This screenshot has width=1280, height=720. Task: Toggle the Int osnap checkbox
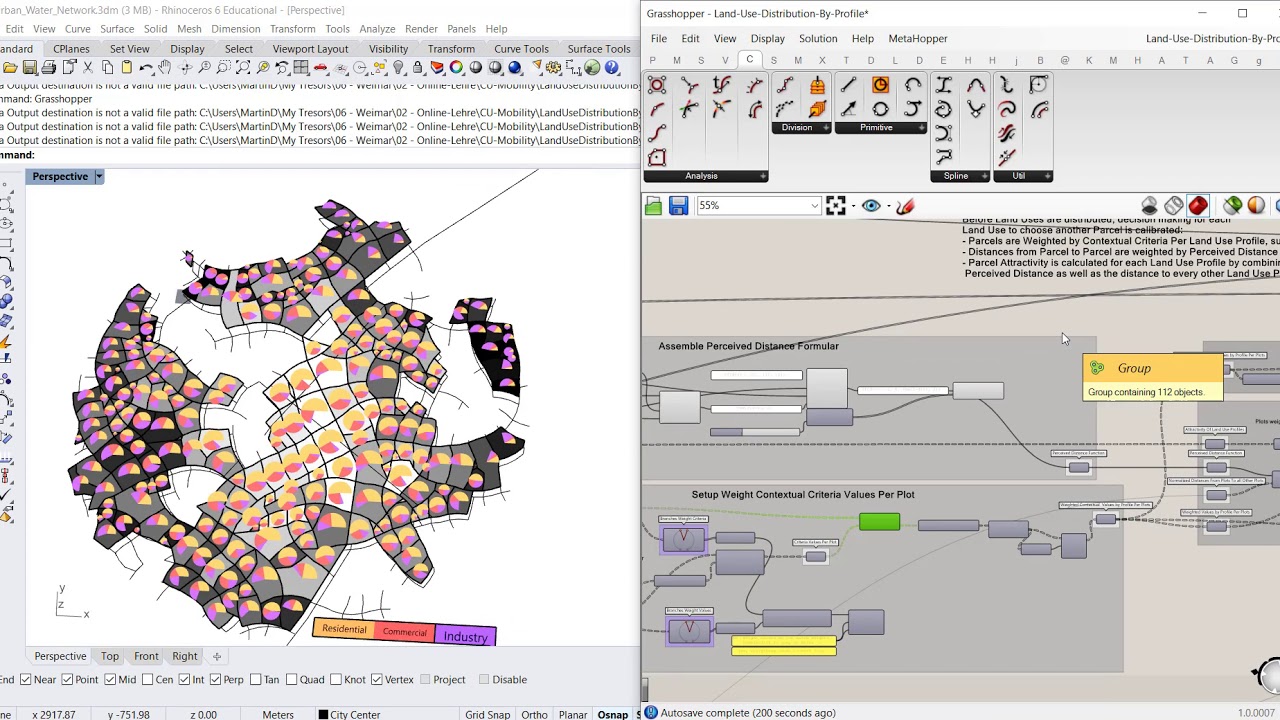point(183,680)
